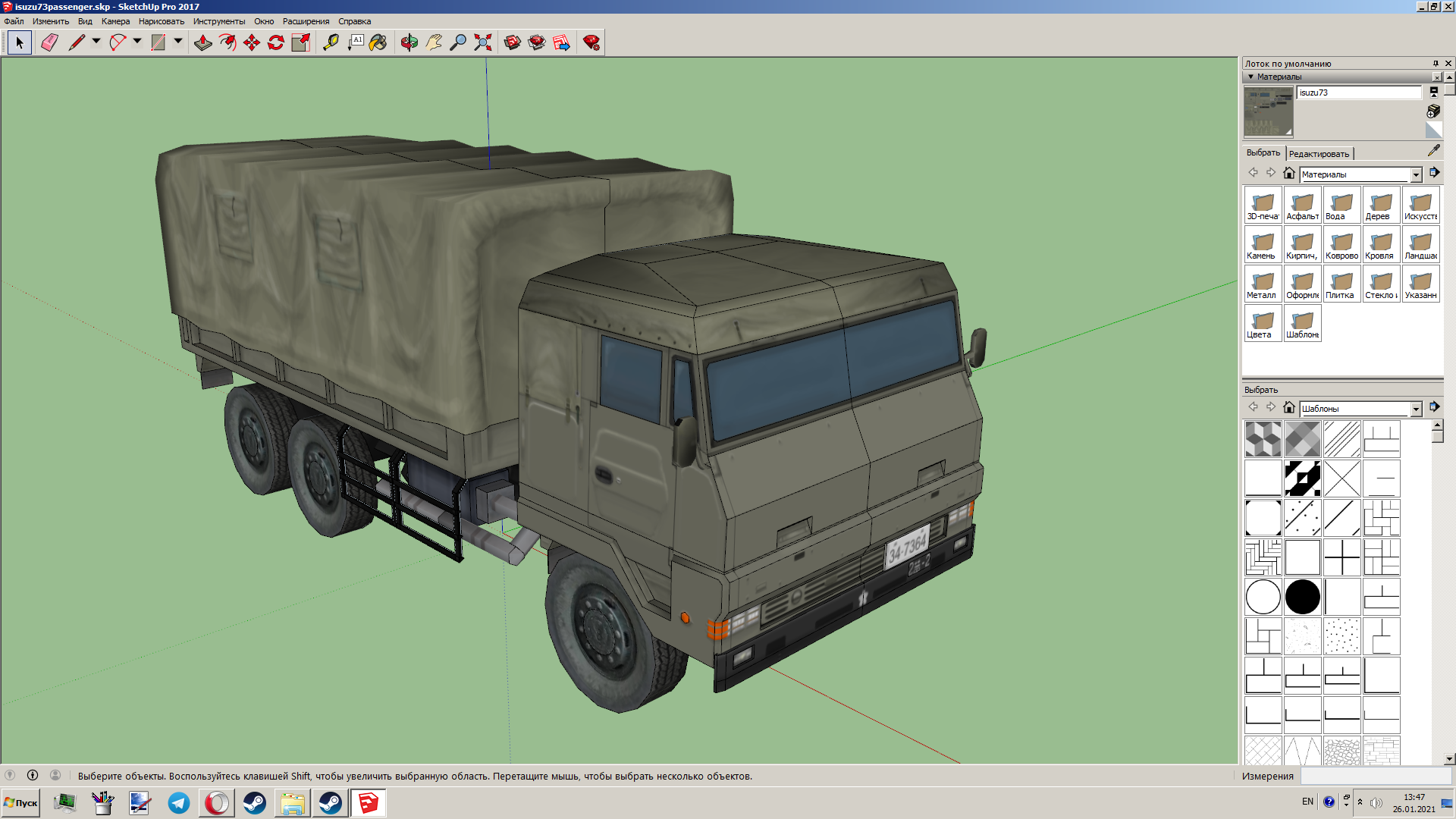Screen dimensions: 1456x819
Task: Switch to the Редактировать tab
Action: (1319, 154)
